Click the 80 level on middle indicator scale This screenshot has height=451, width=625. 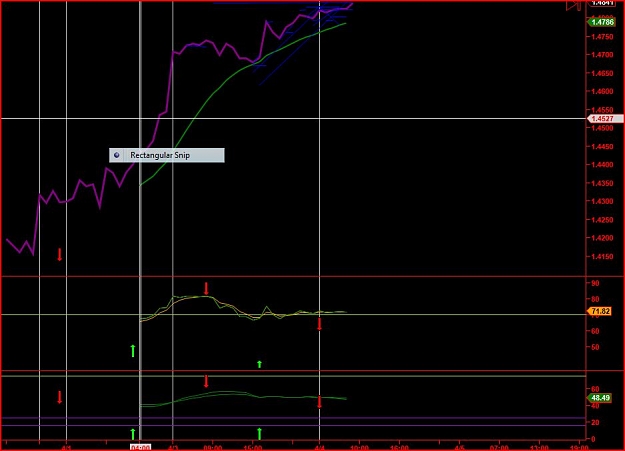595,299
